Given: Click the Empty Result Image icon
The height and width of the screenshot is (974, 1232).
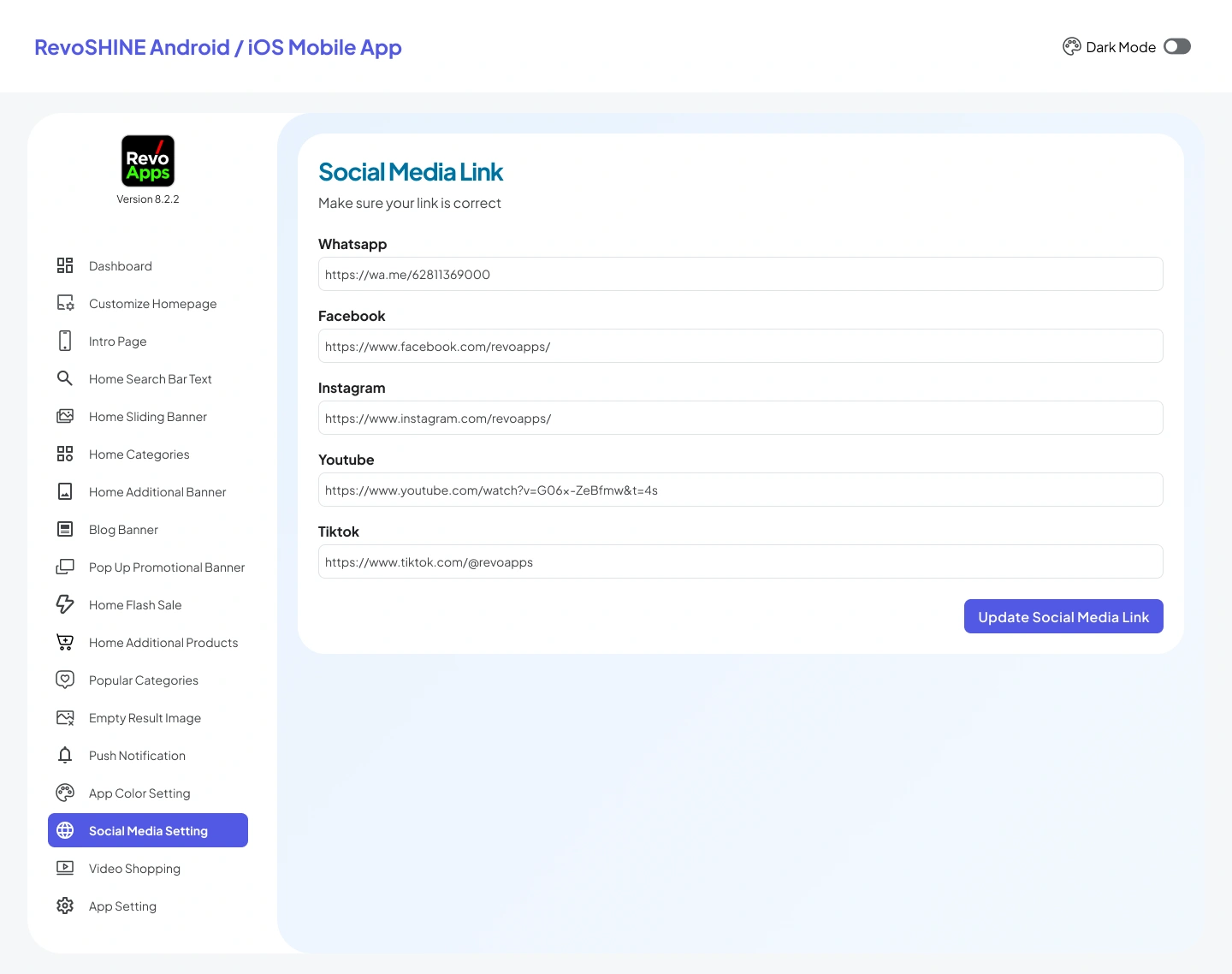Looking at the screenshot, I should pyautogui.click(x=65, y=717).
